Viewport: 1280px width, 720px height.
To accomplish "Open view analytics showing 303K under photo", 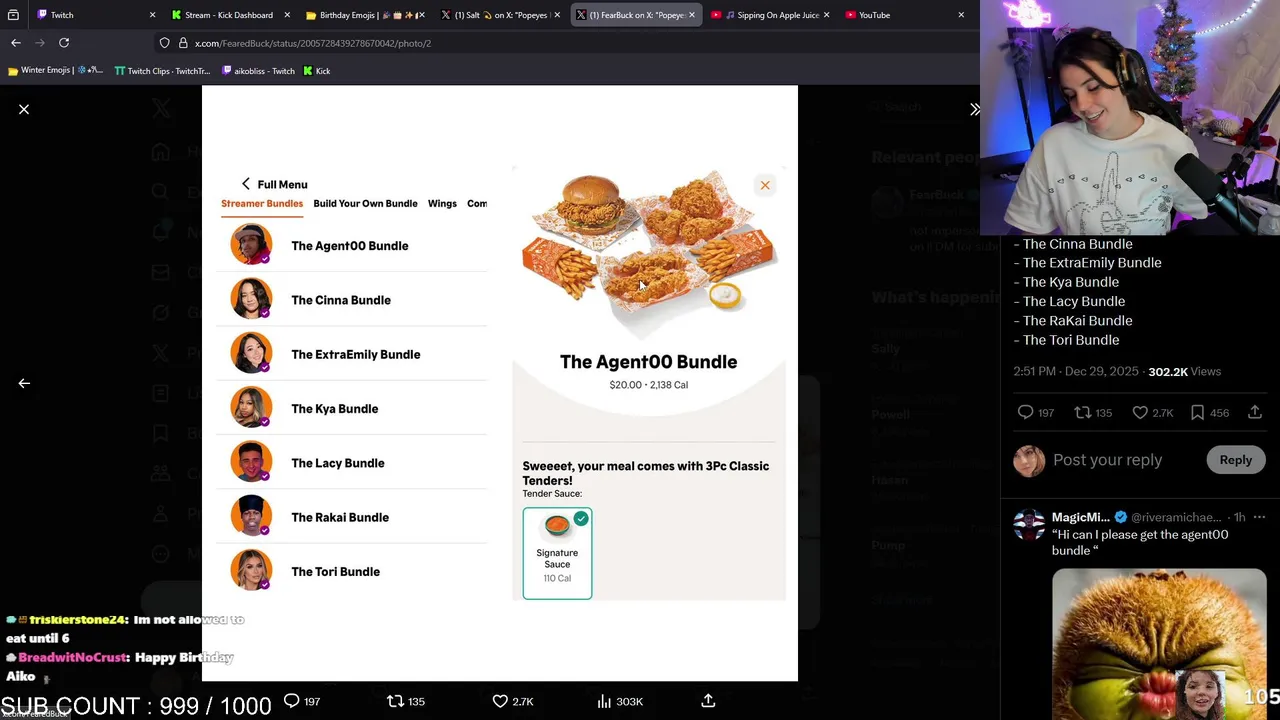I will pos(604,701).
